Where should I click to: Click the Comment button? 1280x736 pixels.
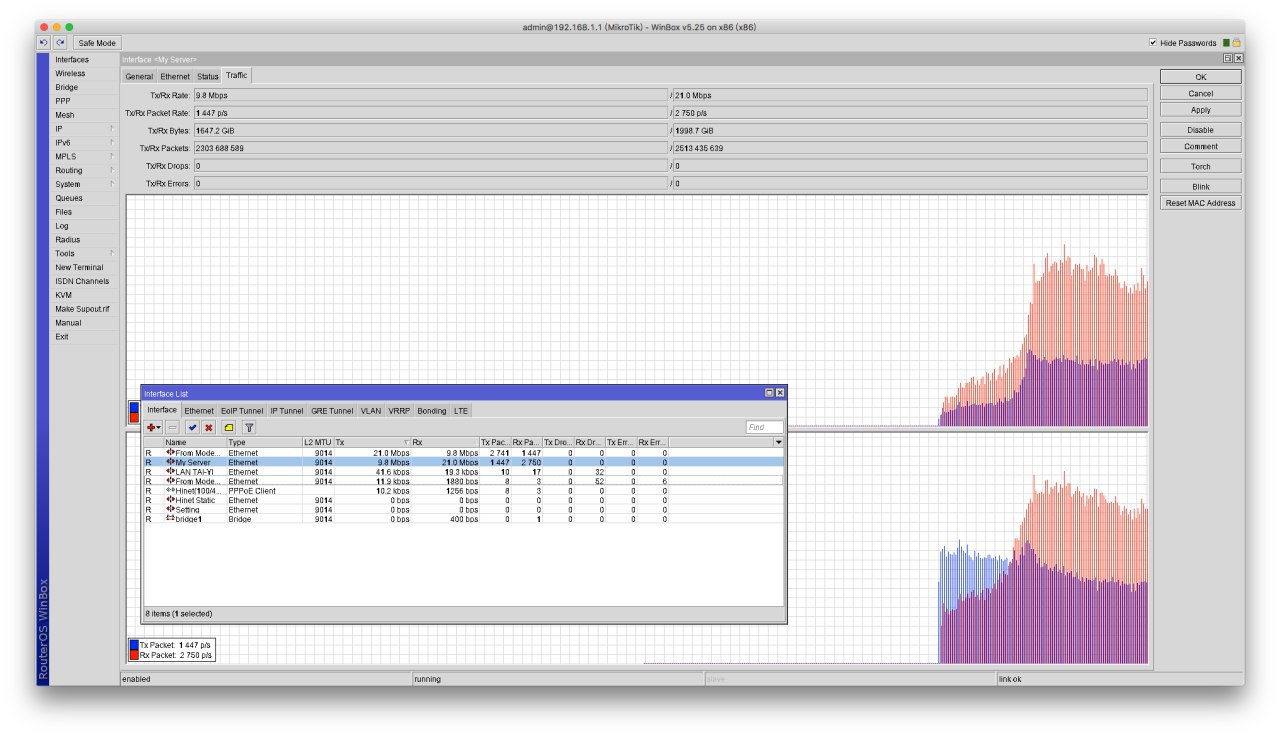[x=1200, y=147]
